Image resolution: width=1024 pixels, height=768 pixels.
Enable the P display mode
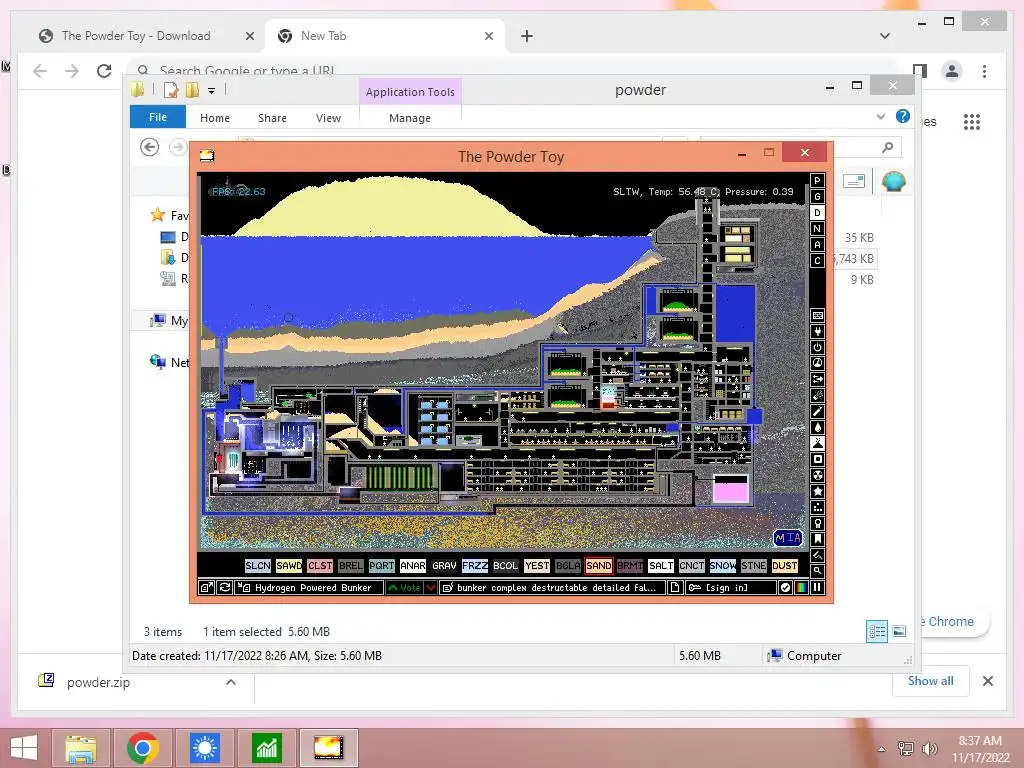pos(817,181)
